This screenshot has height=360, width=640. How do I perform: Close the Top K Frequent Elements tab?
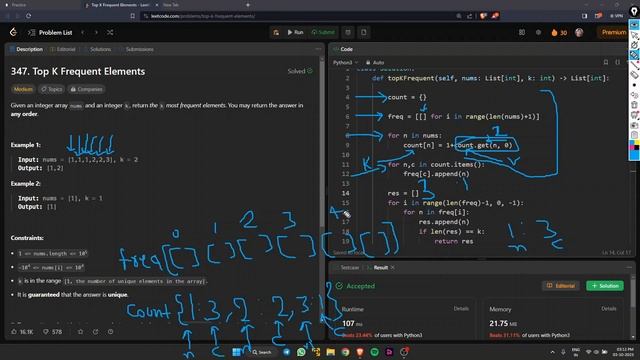(157, 5)
